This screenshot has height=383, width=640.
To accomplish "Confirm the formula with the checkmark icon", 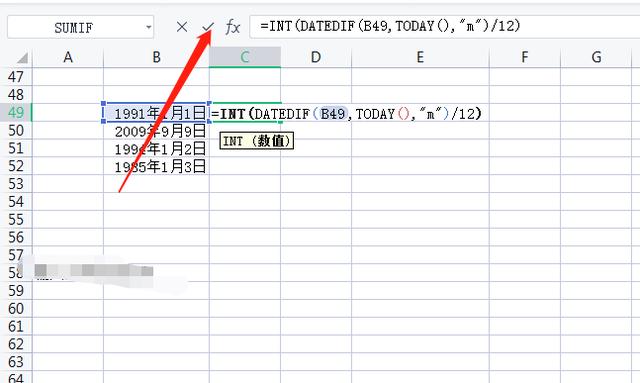I will point(208,27).
